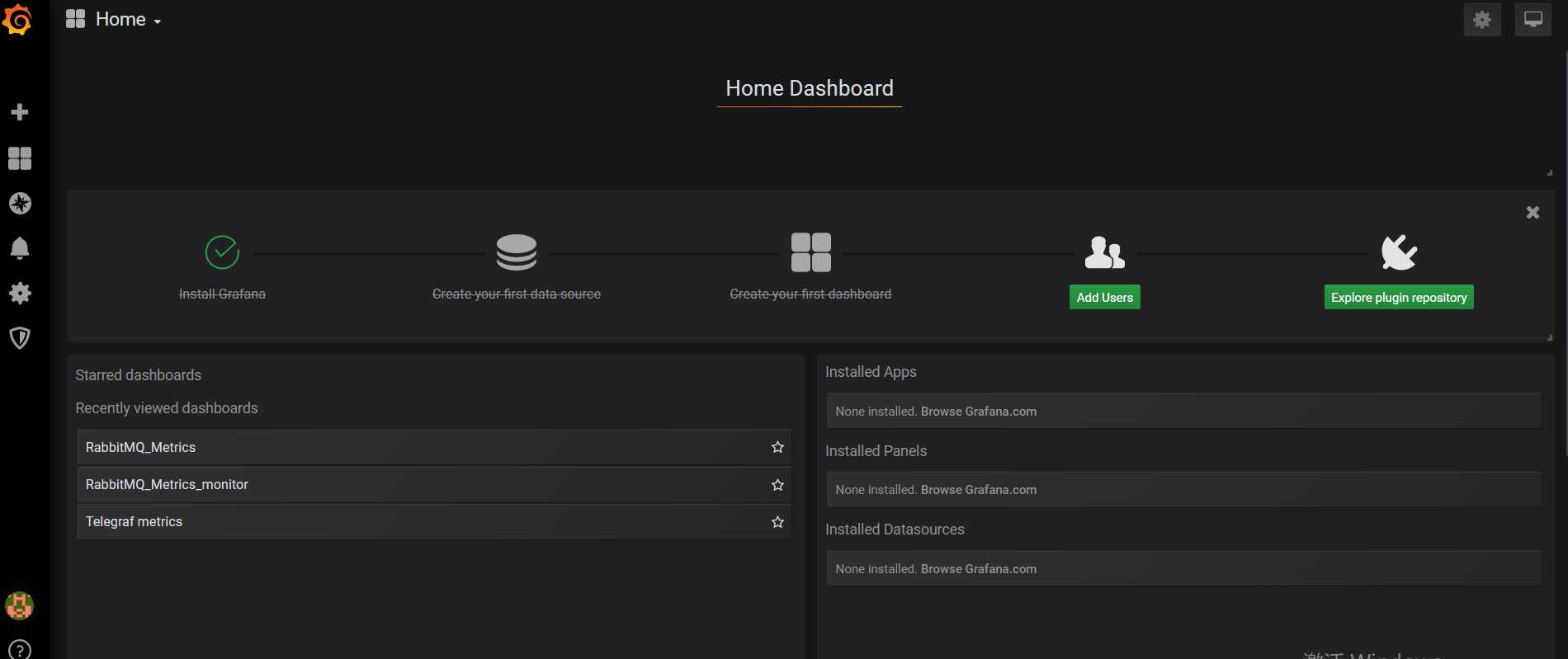Browse Grafana.com link under Installed Panels
The width and height of the screenshot is (1568, 659).
click(x=978, y=490)
